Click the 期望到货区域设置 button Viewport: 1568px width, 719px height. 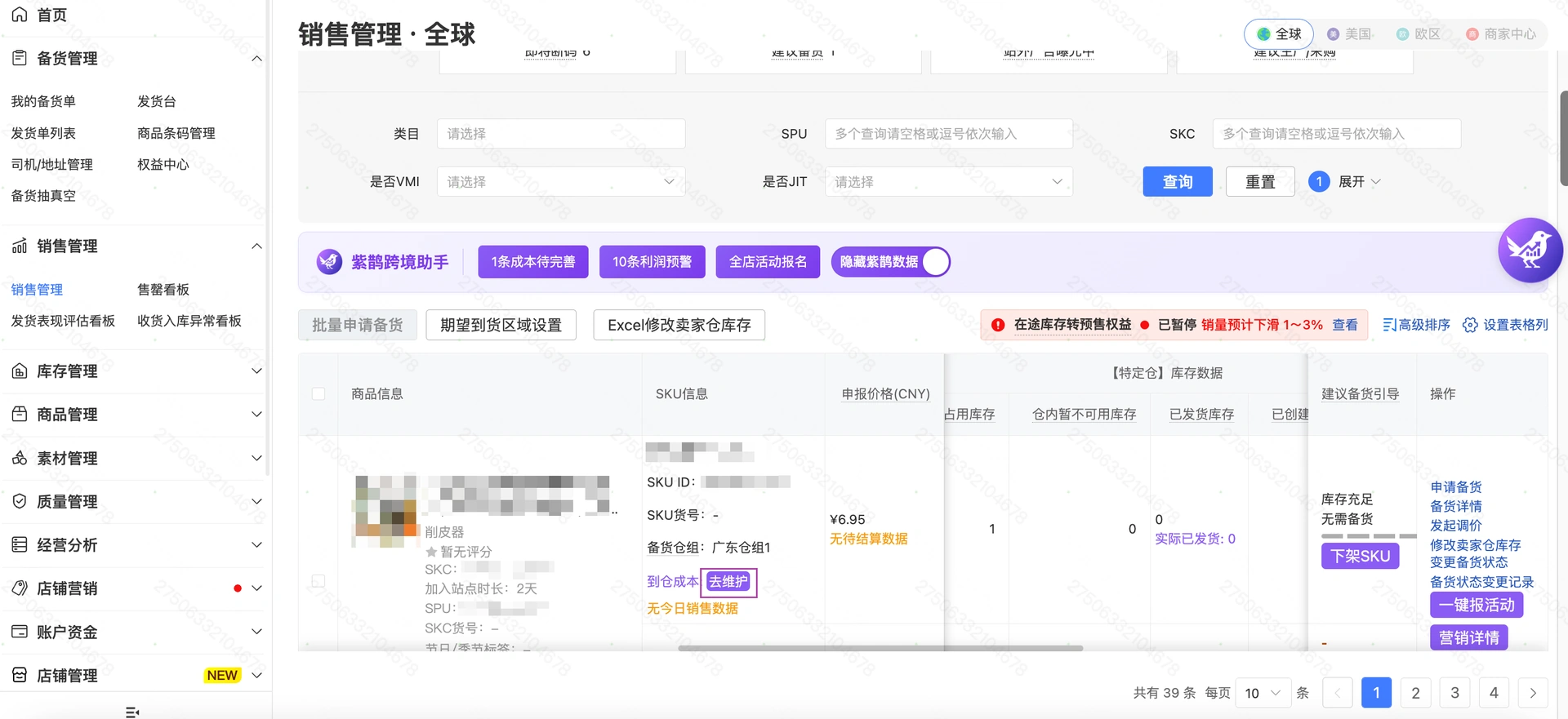click(x=501, y=325)
